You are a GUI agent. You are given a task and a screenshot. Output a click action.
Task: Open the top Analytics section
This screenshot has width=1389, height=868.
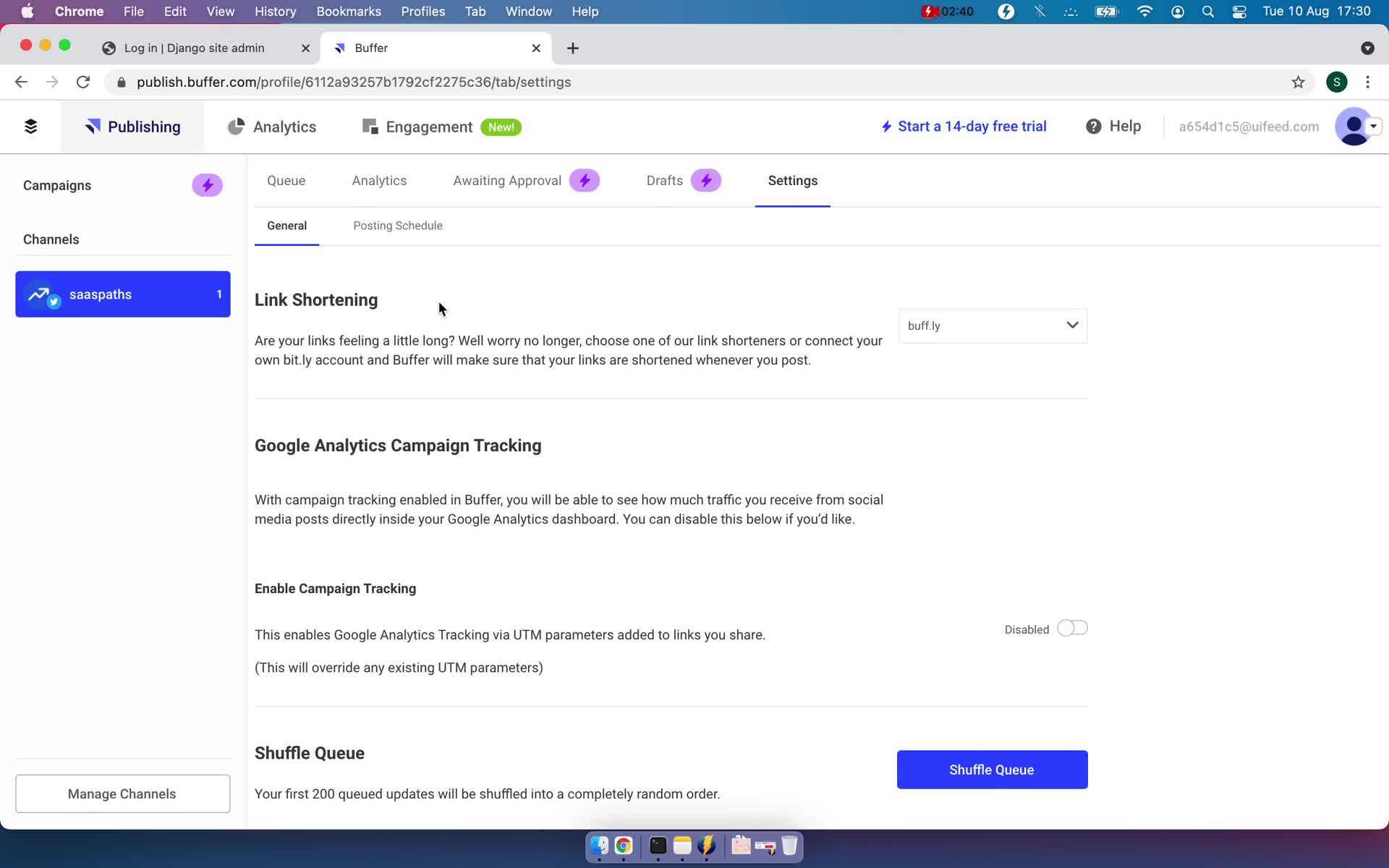[272, 127]
